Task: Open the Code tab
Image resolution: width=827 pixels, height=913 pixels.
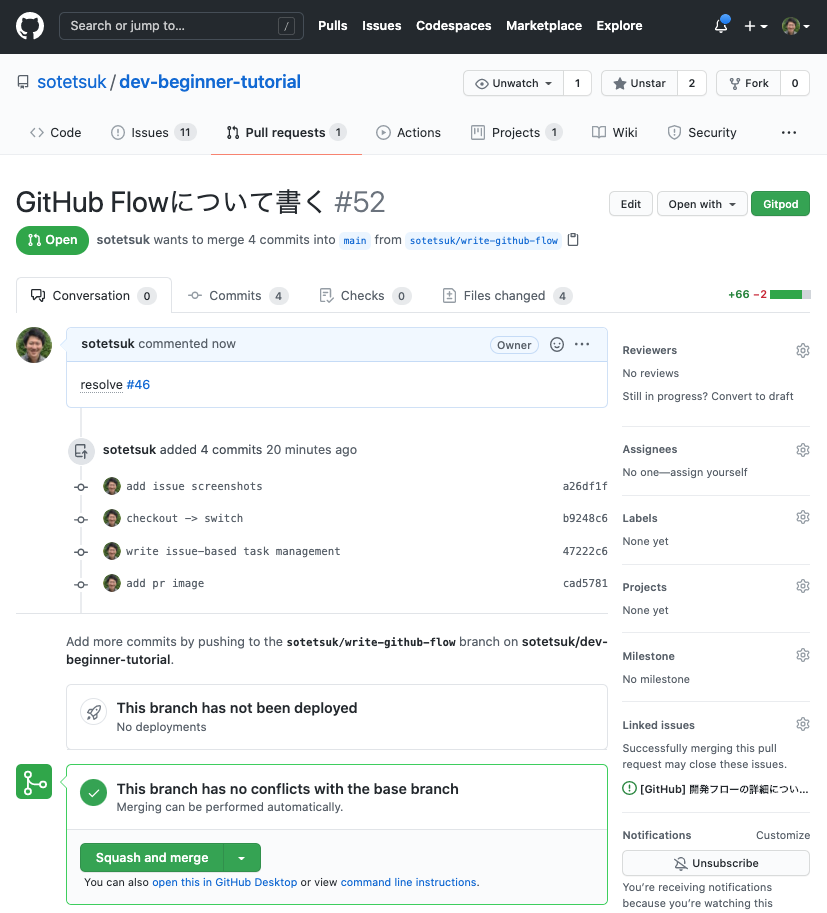Action: pyautogui.click(x=55, y=133)
